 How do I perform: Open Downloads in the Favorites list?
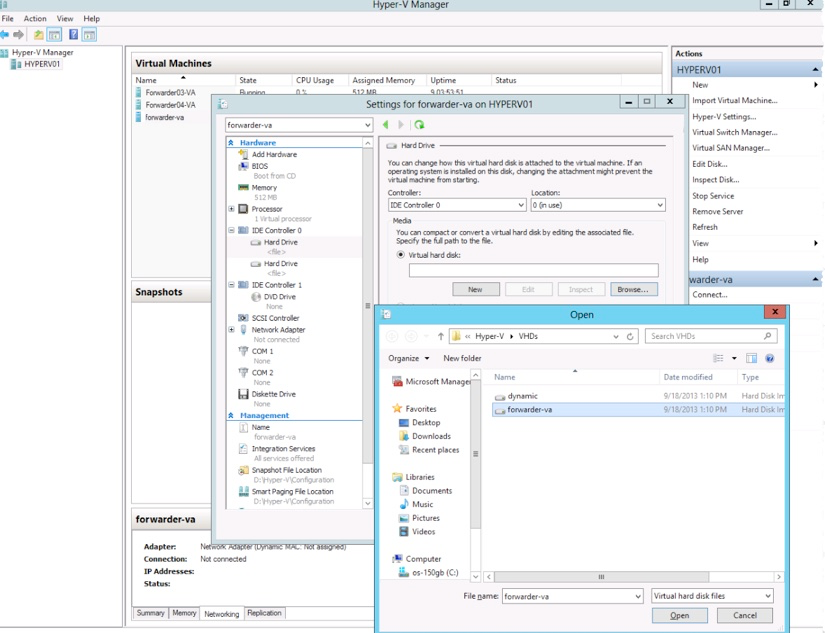click(x=431, y=436)
